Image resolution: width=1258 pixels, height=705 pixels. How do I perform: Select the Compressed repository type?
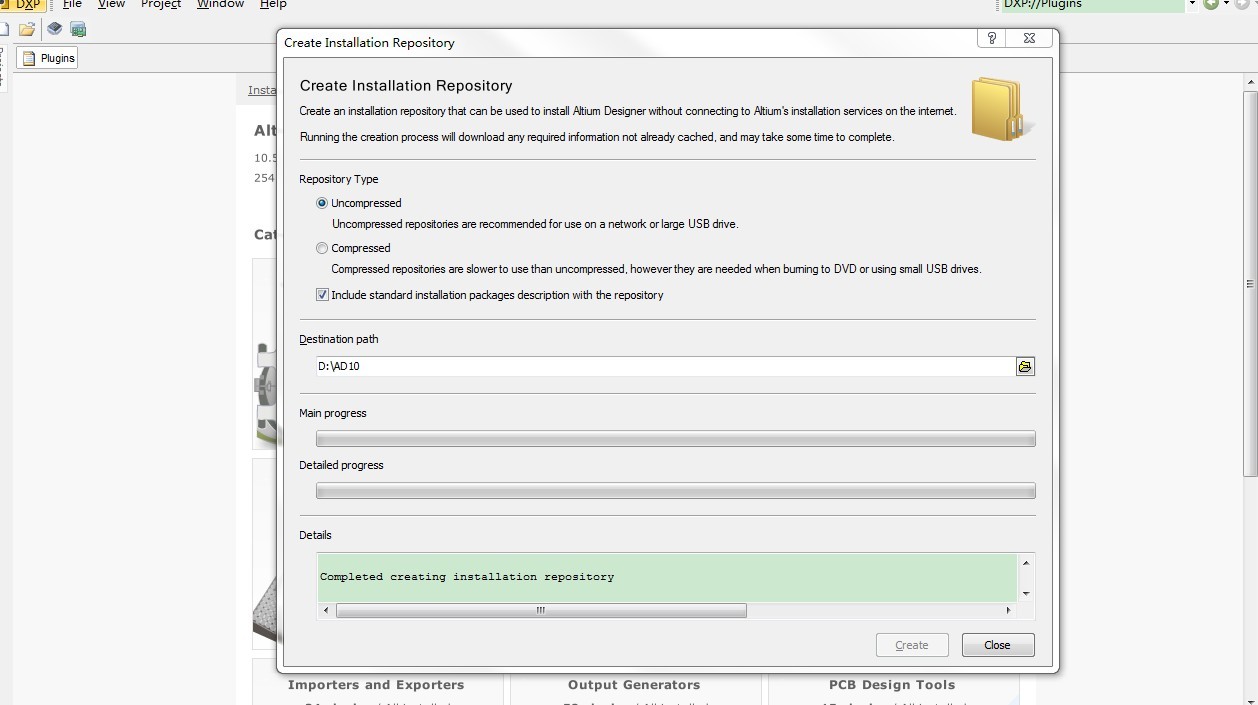(x=322, y=248)
